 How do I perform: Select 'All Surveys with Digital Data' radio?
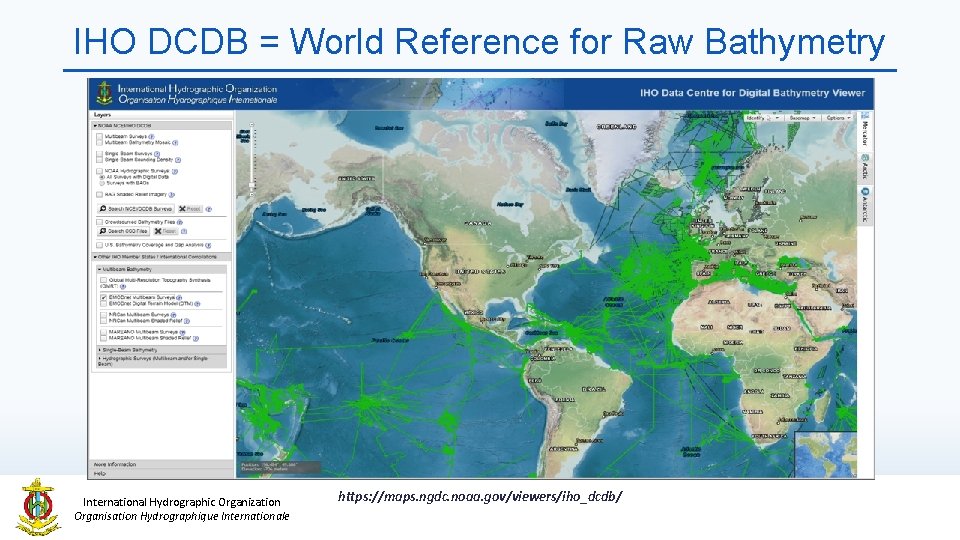[x=102, y=177]
